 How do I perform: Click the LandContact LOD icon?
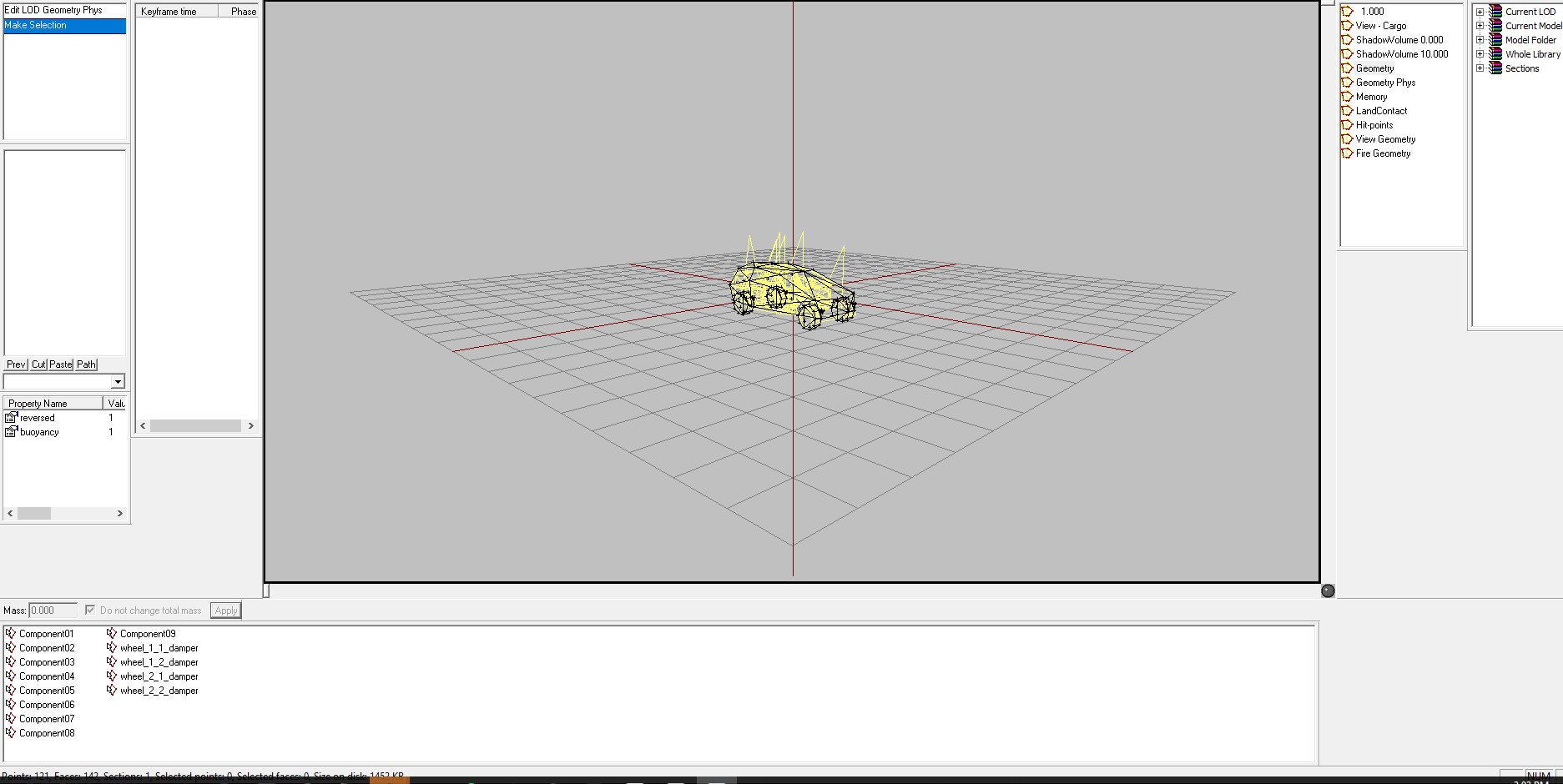click(1347, 111)
